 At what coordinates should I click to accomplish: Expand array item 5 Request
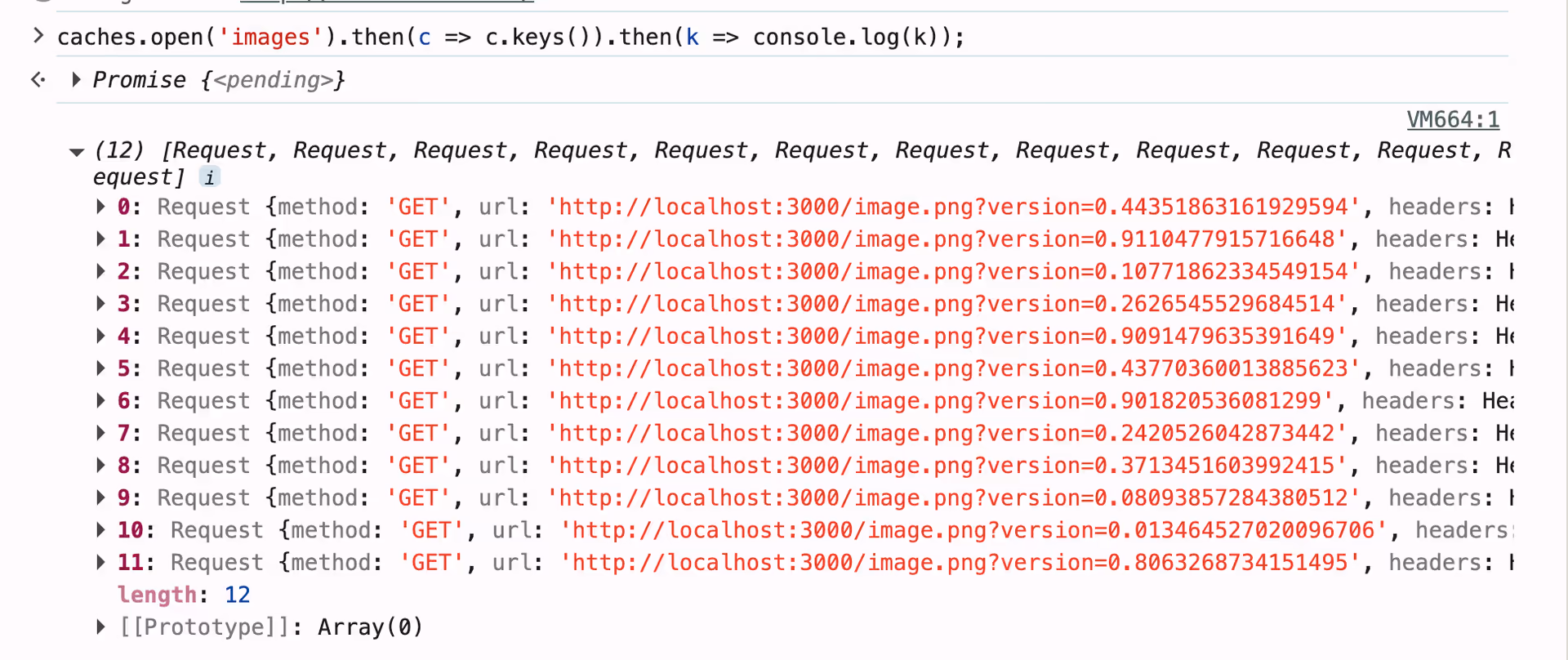100,368
